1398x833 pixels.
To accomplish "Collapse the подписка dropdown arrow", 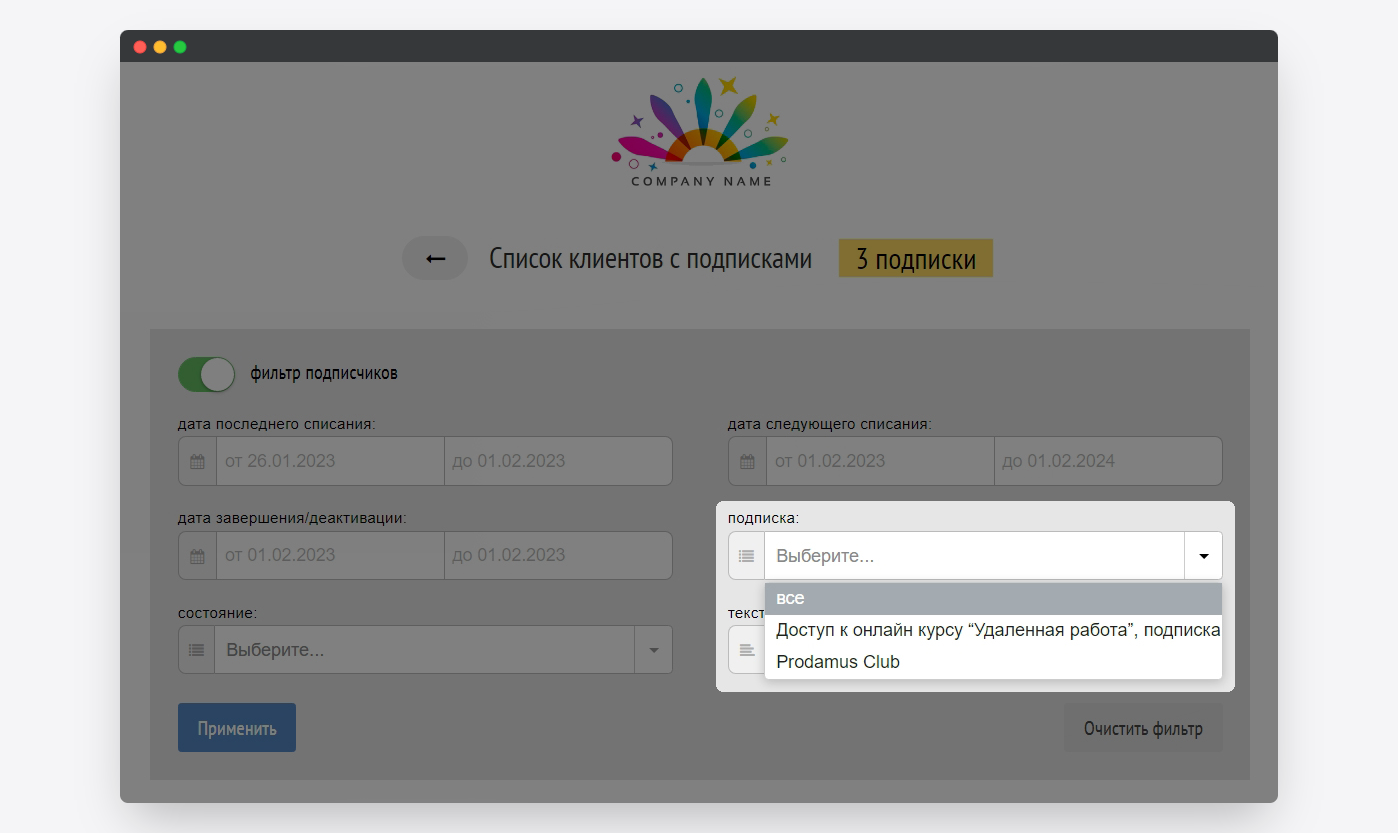I will click(x=1203, y=556).
